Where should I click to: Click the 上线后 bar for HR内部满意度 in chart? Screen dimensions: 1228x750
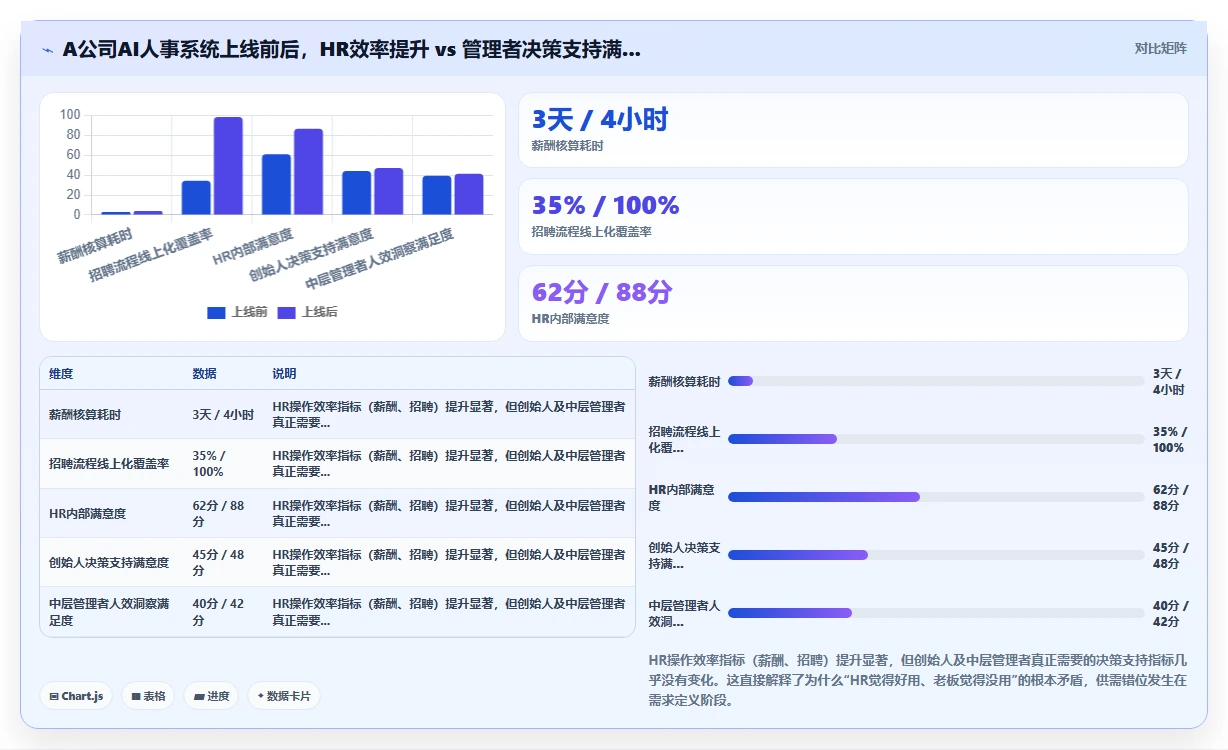(x=308, y=172)
